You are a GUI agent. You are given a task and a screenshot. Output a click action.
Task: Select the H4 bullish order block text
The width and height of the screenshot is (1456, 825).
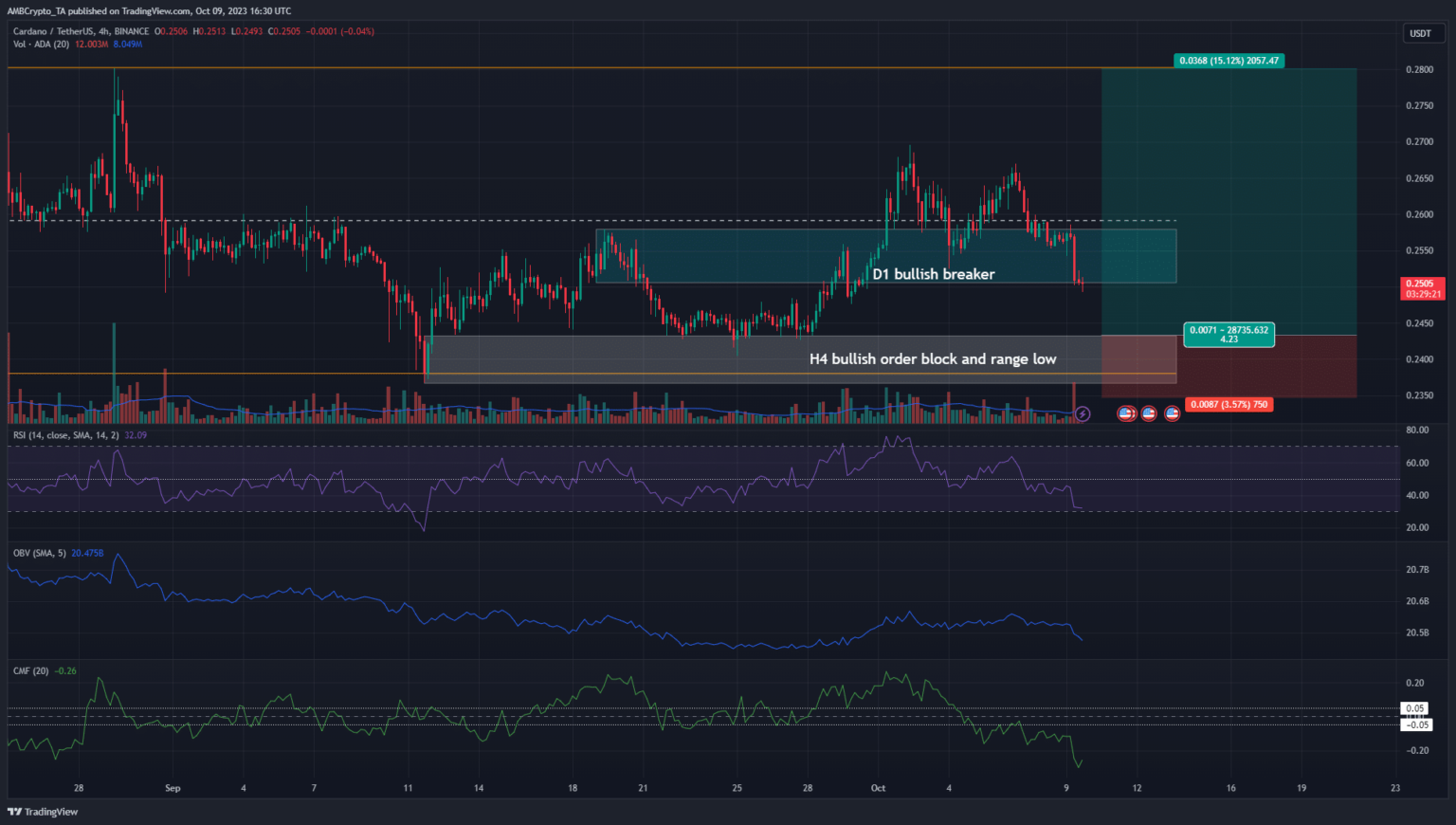tap(932, 359)
